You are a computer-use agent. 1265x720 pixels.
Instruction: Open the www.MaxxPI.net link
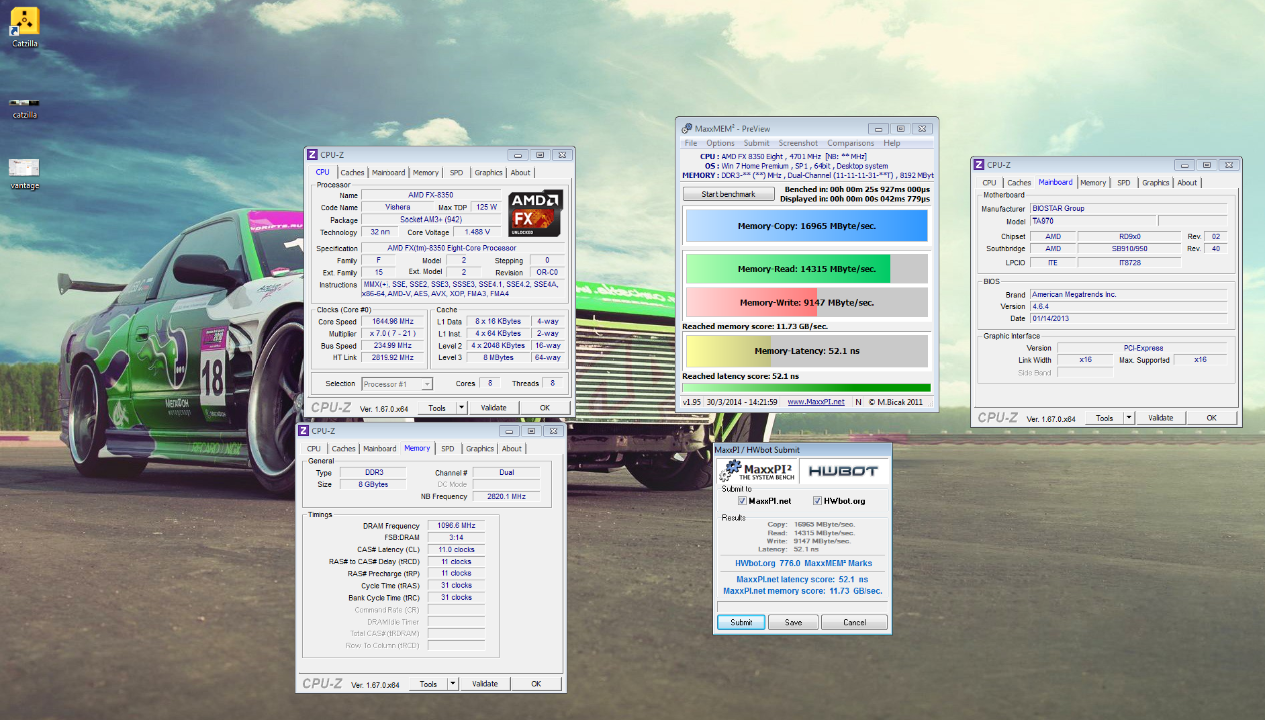[816, 402]
